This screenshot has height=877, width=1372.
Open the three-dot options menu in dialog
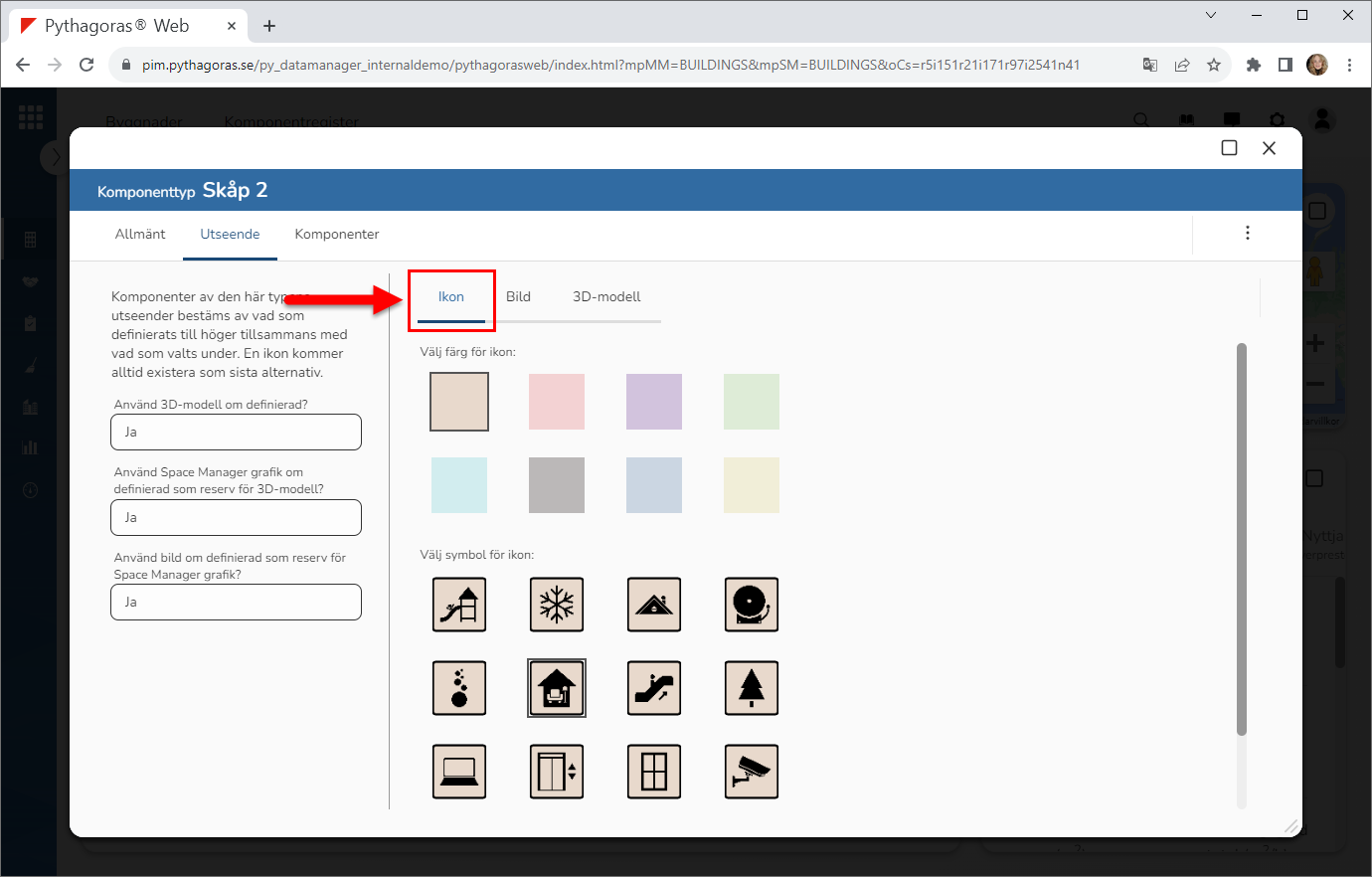pos(1247,233)
